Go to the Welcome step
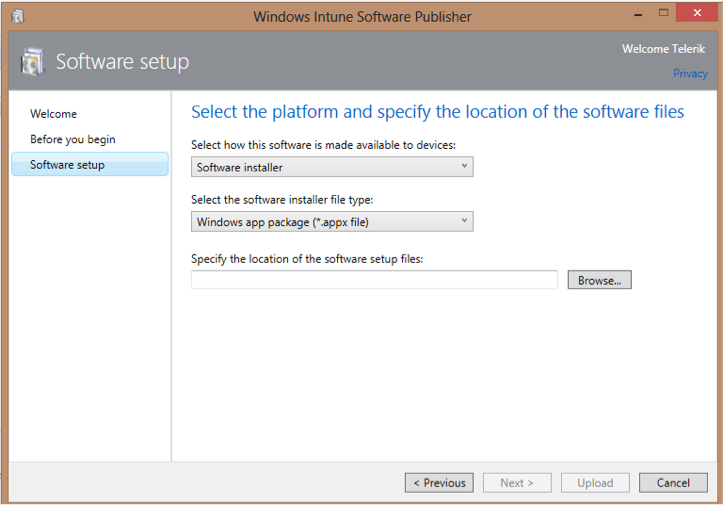723x505 pixels. [53, 114]
